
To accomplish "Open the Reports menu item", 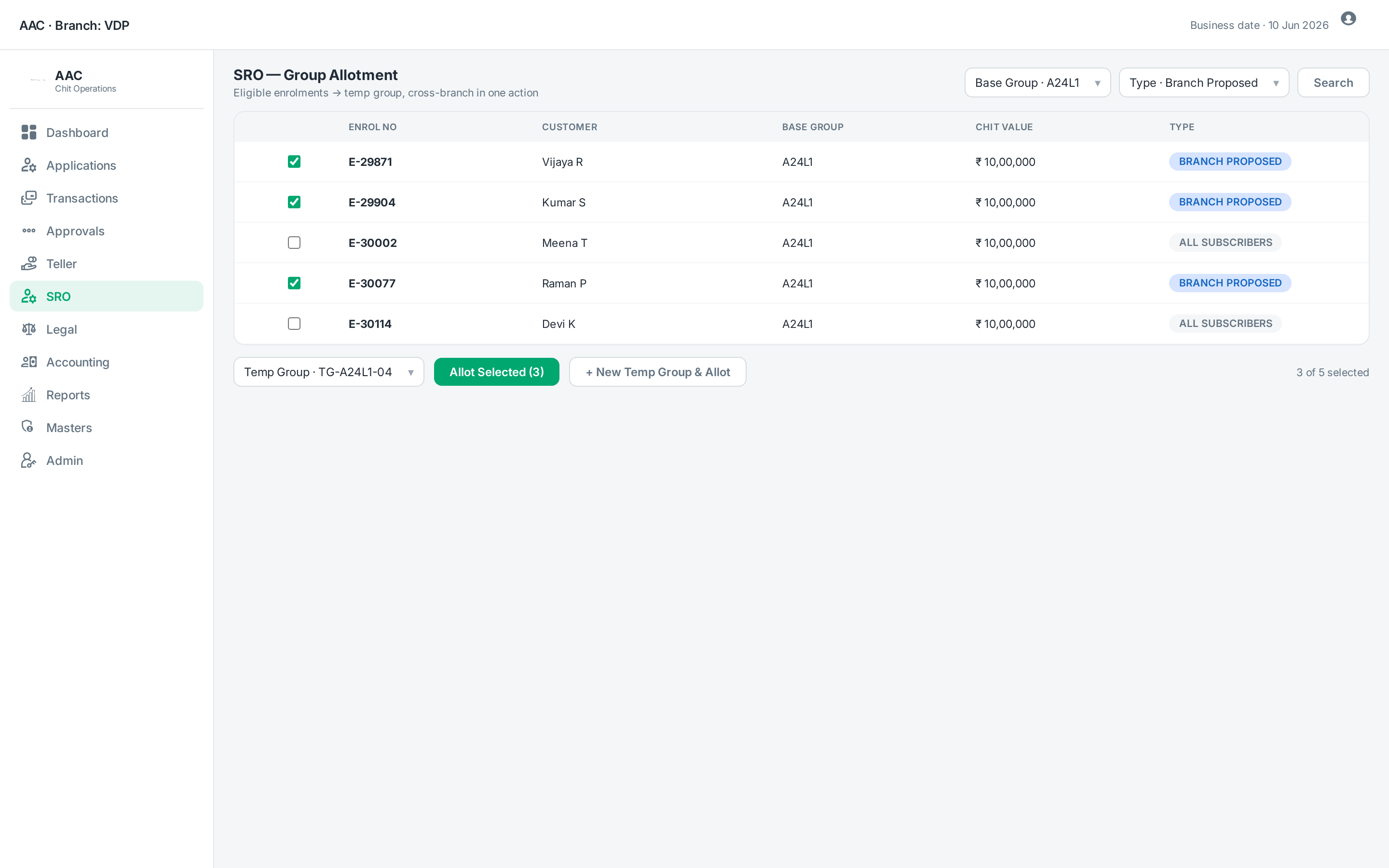I will tap(106, 394).
